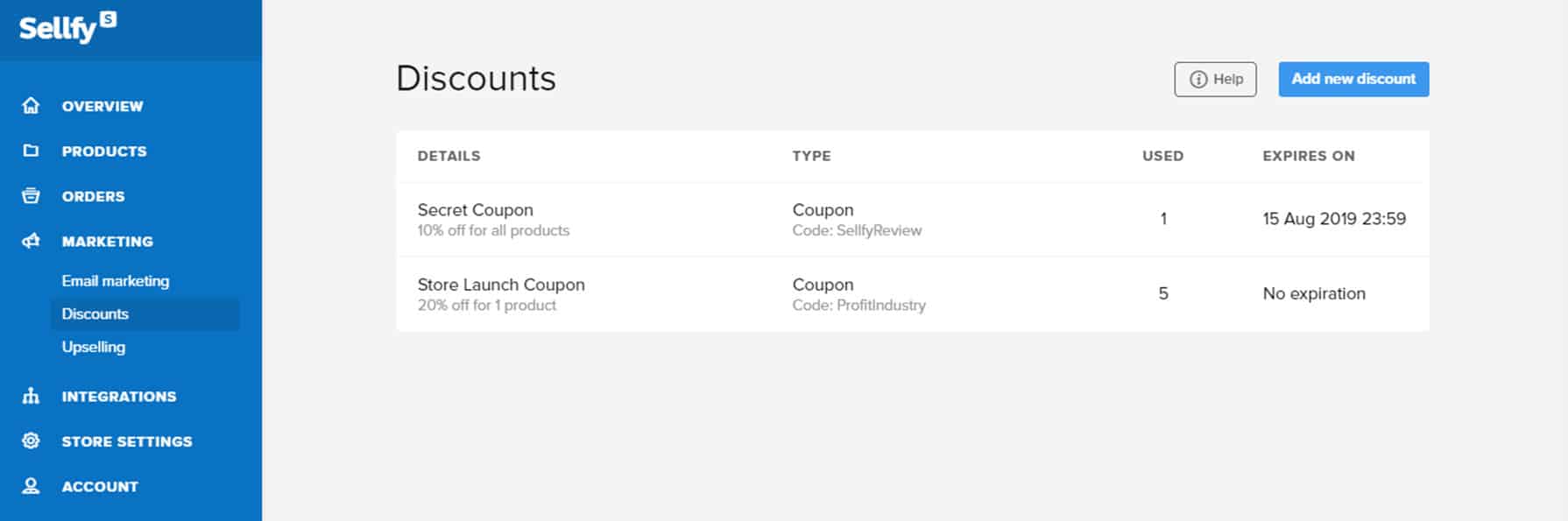Open the Secret Coupon discount row
Screen dimensions: 1568x521
(912, 219)
